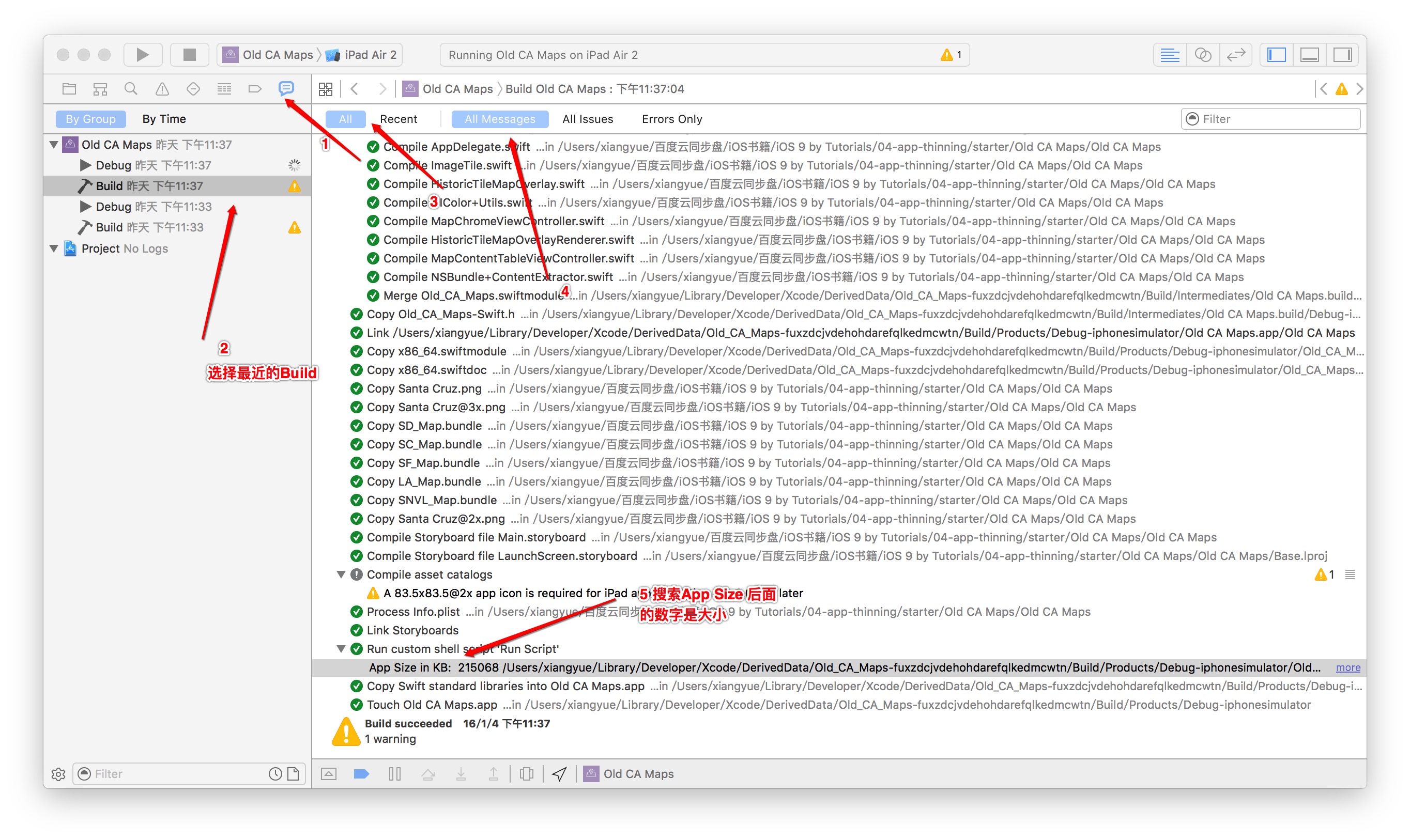Click the more link on App Size row

(x=1347, y=667)
